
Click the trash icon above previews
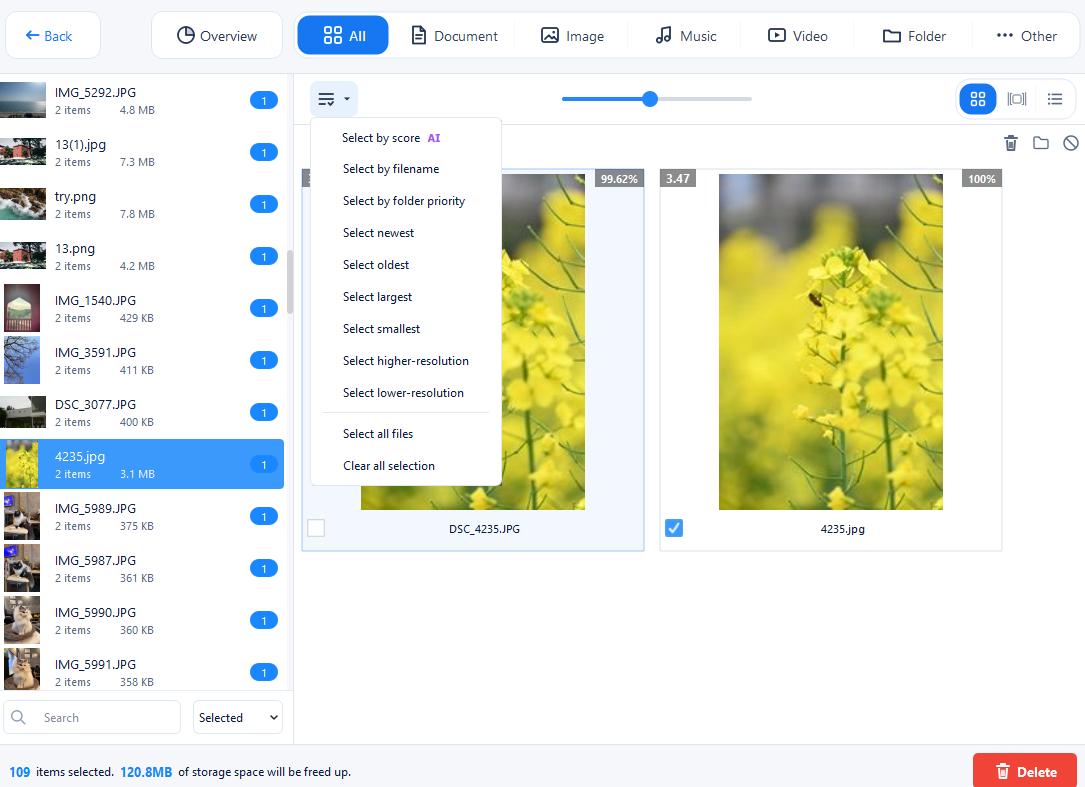point(1011,143)
